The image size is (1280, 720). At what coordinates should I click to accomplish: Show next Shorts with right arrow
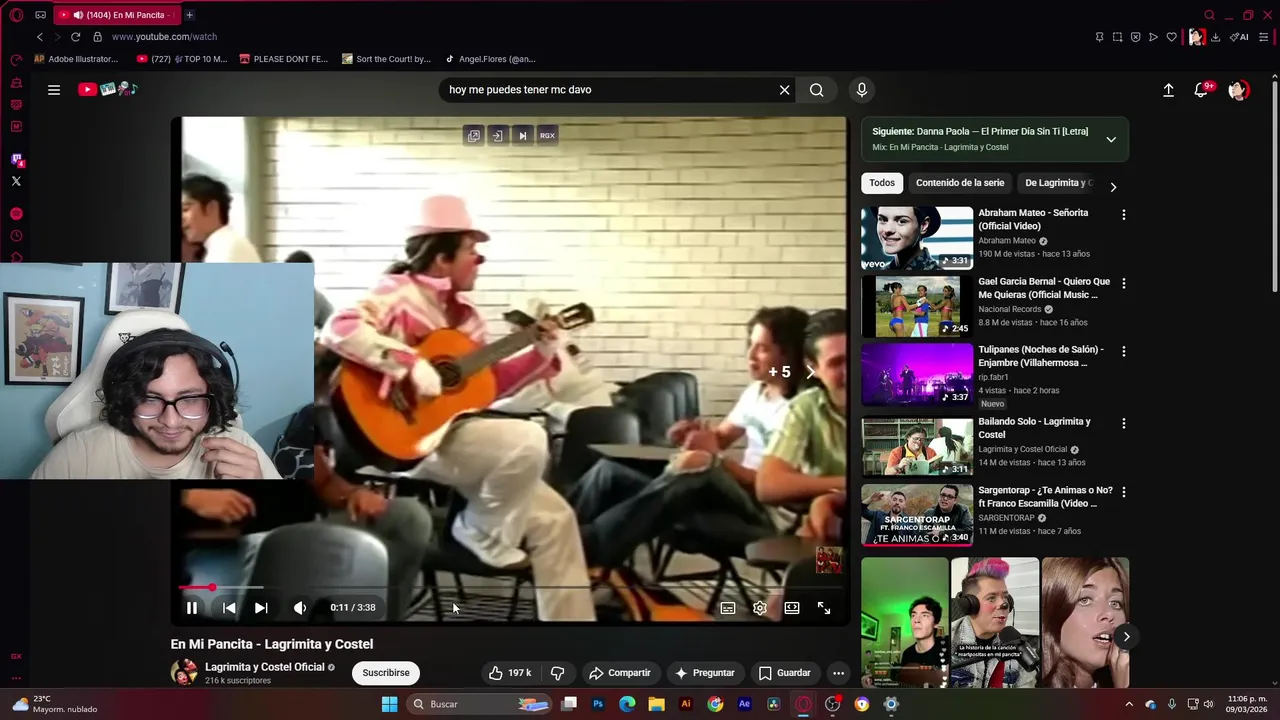pos(1126,637)
